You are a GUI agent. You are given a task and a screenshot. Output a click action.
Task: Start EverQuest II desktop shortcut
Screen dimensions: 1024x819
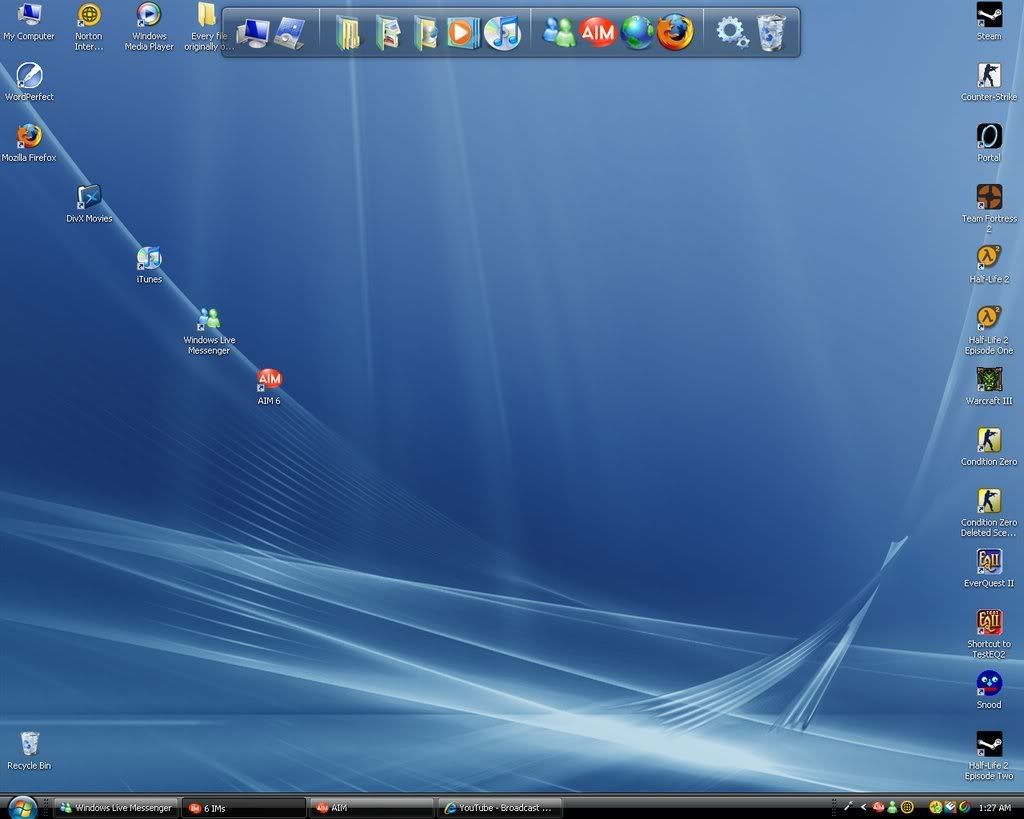989,569
